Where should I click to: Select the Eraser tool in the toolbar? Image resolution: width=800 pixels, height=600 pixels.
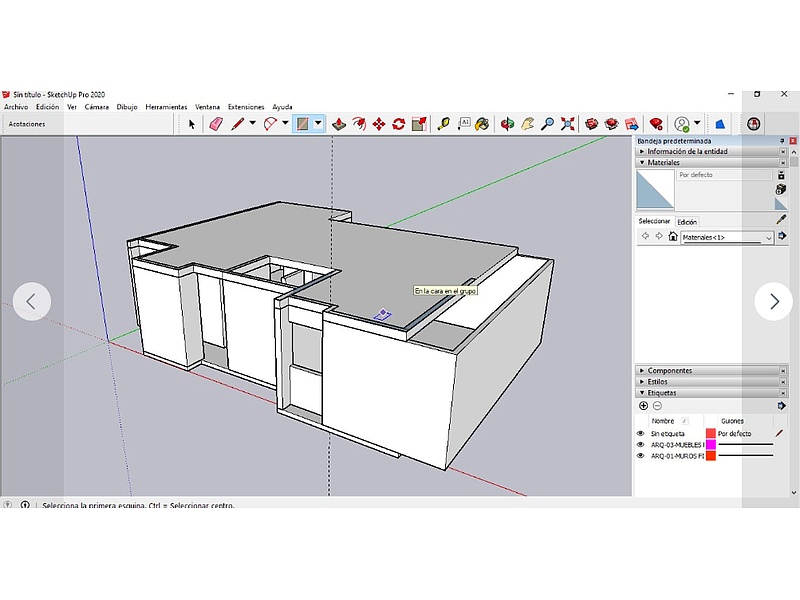[x=216, y=124]
